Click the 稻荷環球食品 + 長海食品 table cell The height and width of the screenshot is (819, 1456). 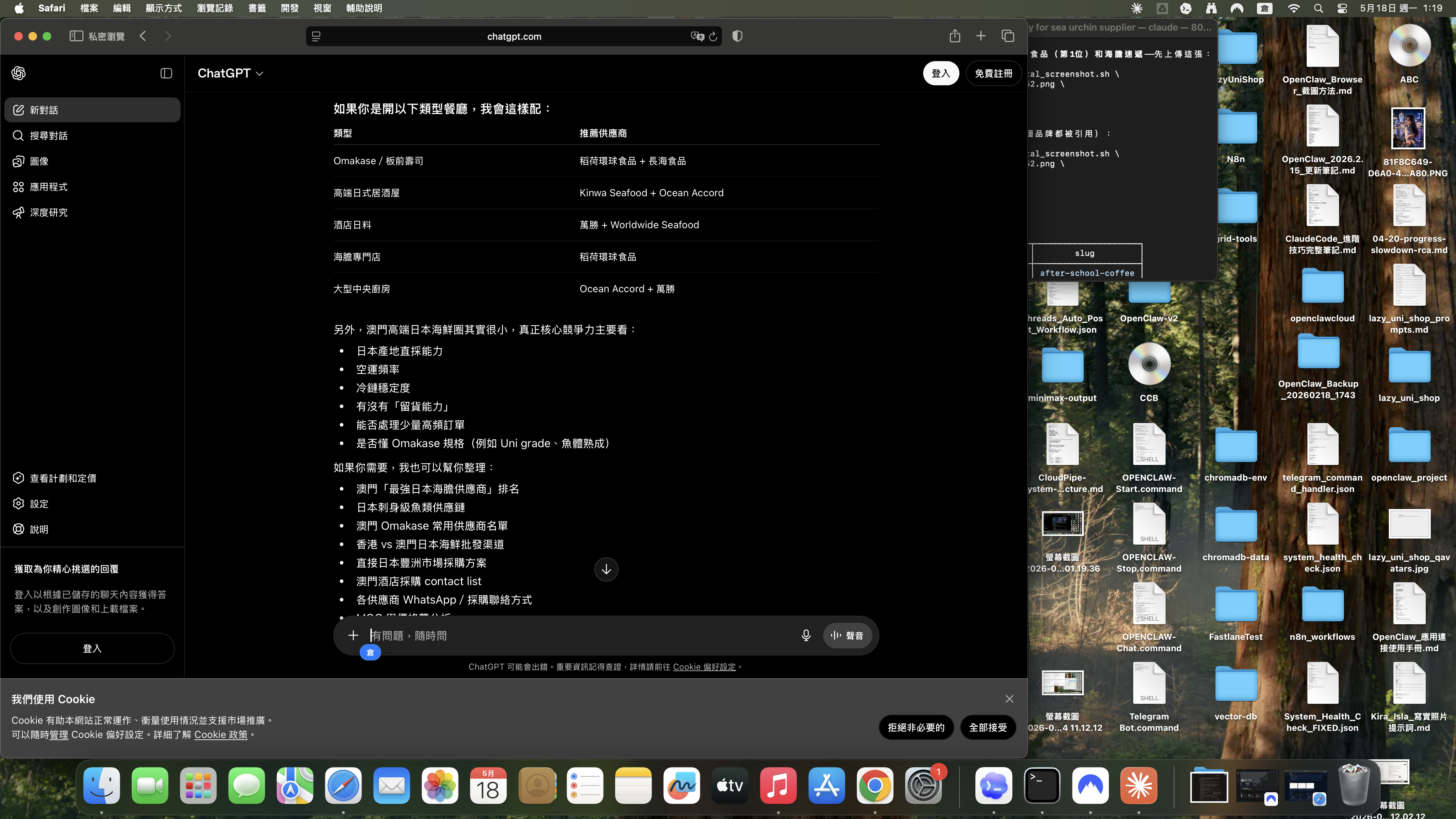pos(632,161)
